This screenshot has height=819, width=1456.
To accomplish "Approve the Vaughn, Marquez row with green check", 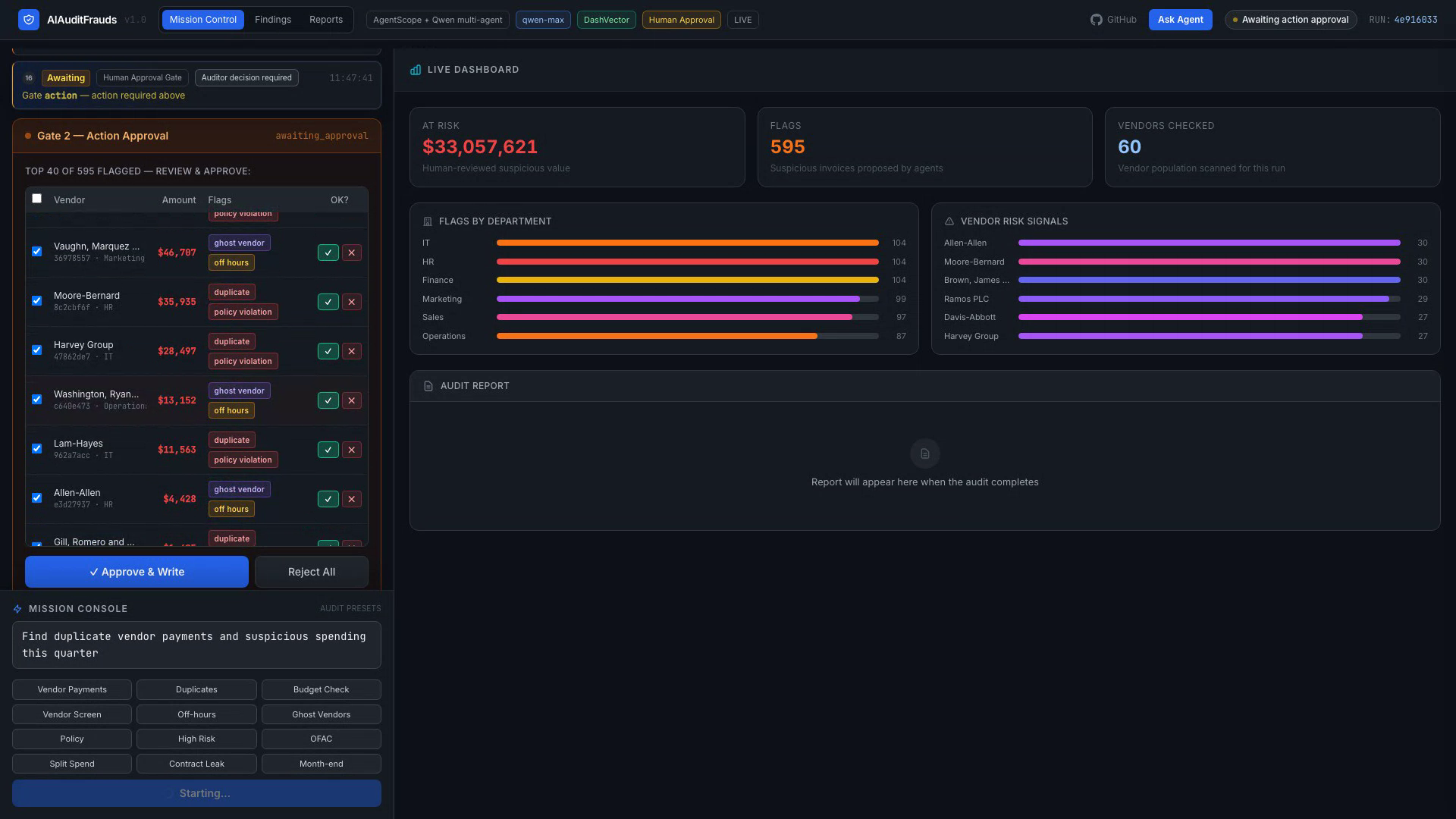I will coord(328,253).
